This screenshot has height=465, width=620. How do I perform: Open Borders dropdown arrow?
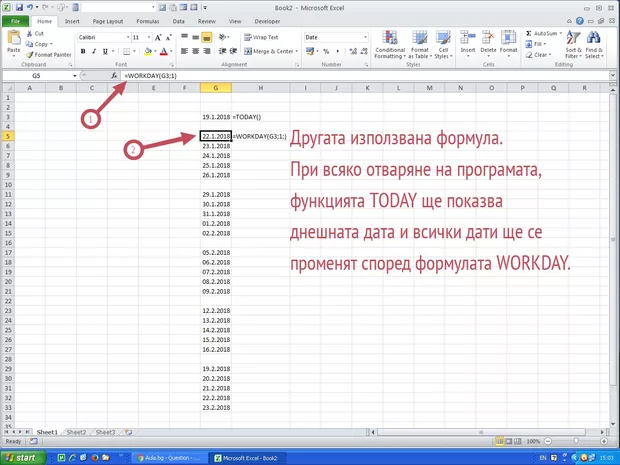pos(134,51)
